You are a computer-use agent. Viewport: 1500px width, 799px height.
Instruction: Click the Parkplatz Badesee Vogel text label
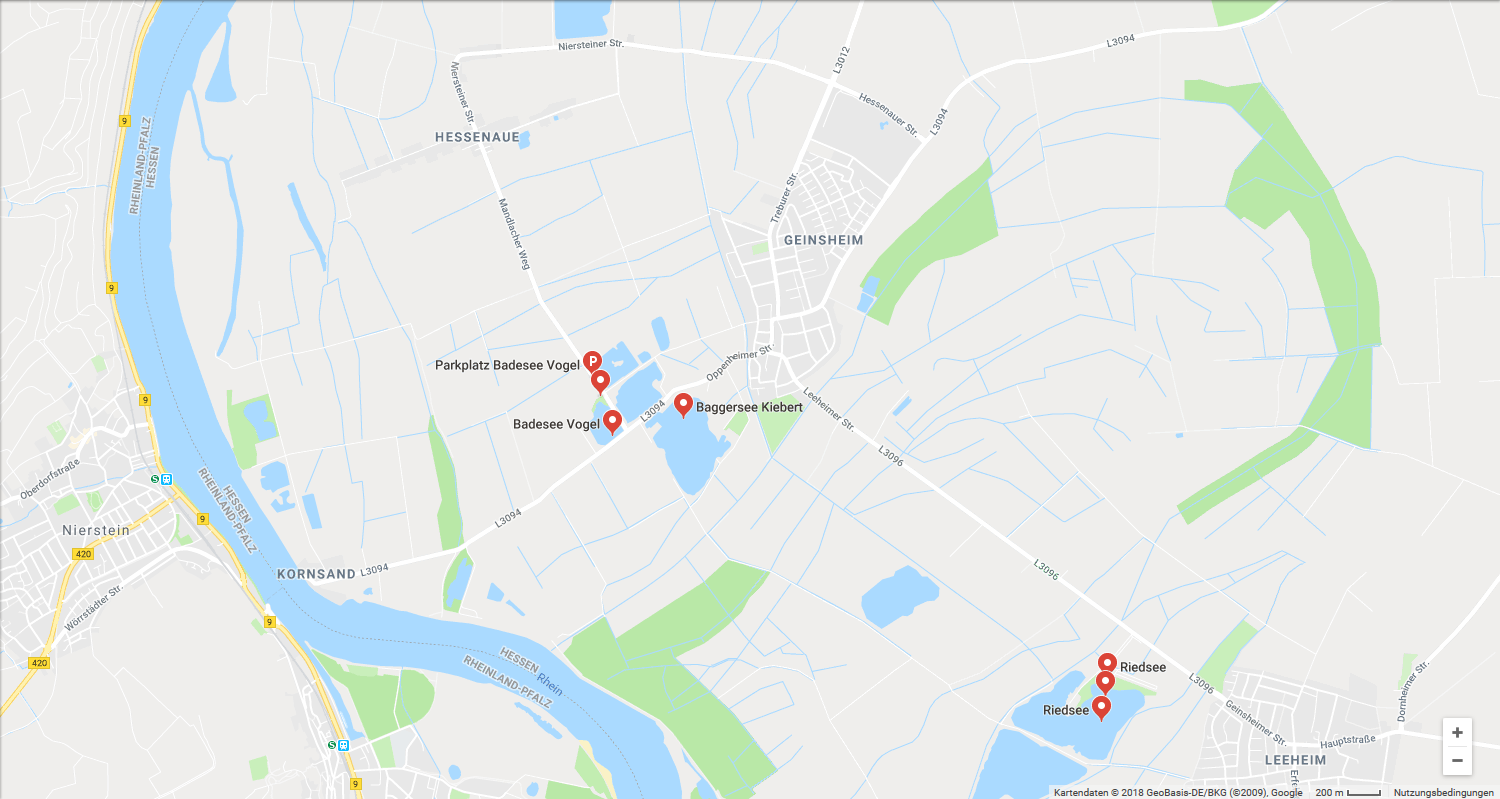coord(507,365)
